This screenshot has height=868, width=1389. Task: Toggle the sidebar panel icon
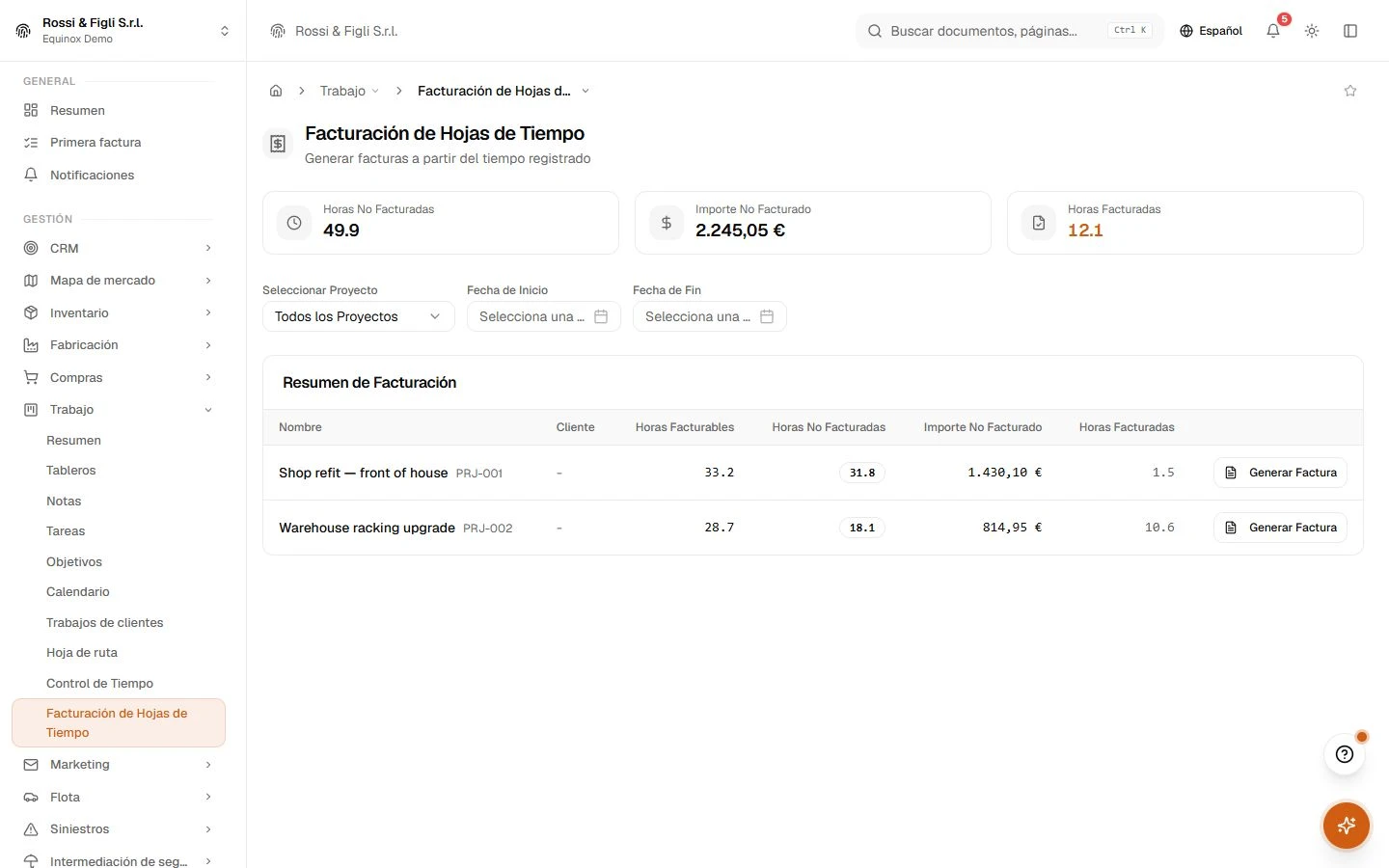pyautogui.click(x=1350, y=31)
